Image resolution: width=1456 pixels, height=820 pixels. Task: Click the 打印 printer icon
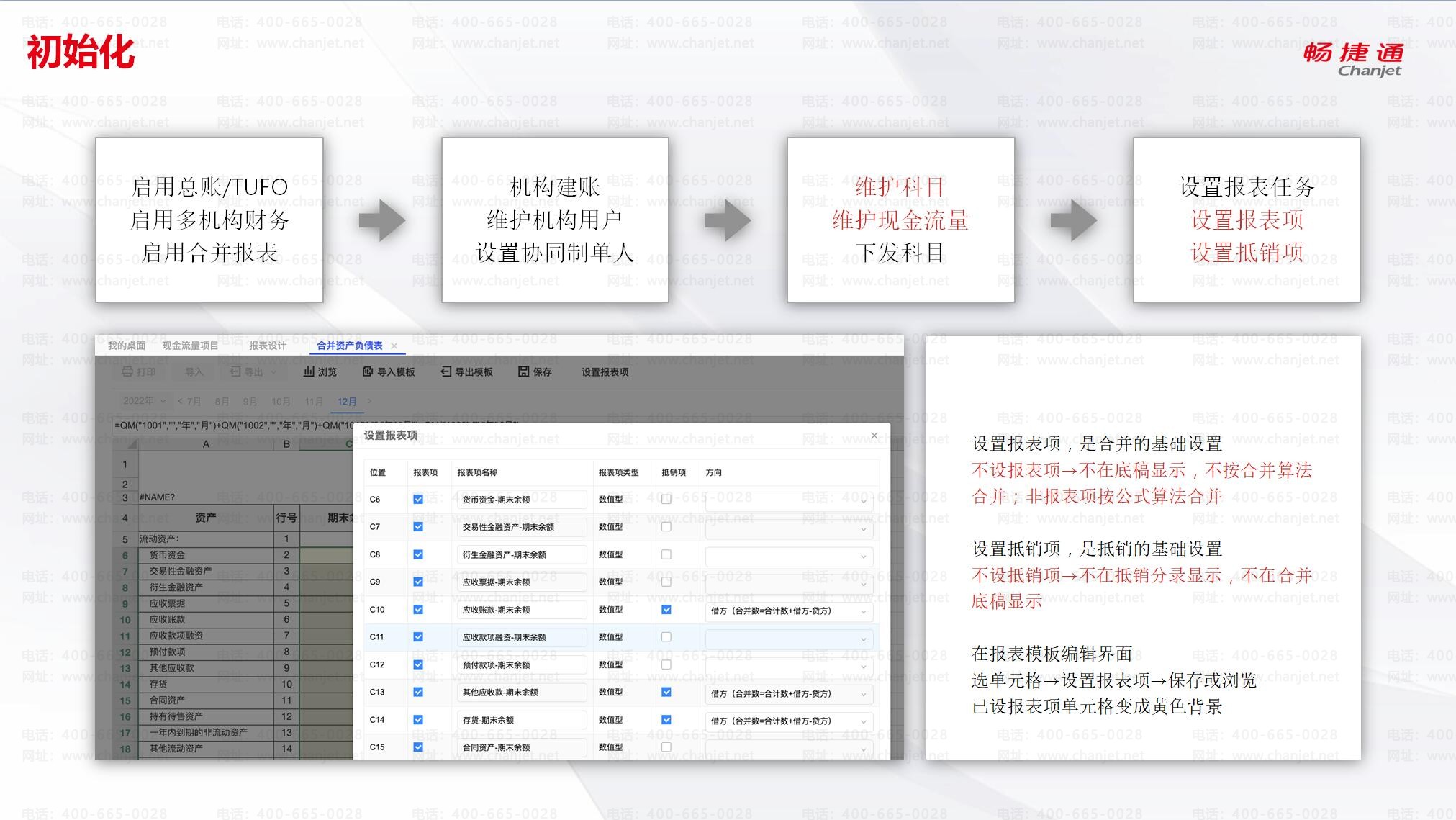[x=127, y=371]
